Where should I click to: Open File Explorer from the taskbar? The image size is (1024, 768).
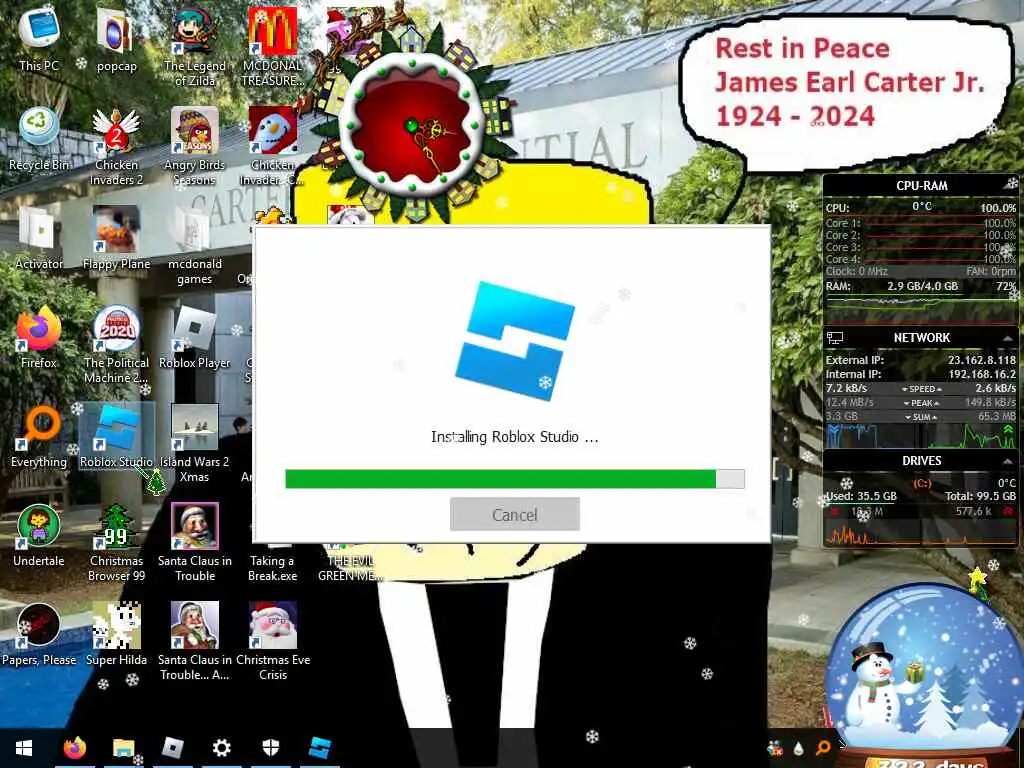click(123, 748)
